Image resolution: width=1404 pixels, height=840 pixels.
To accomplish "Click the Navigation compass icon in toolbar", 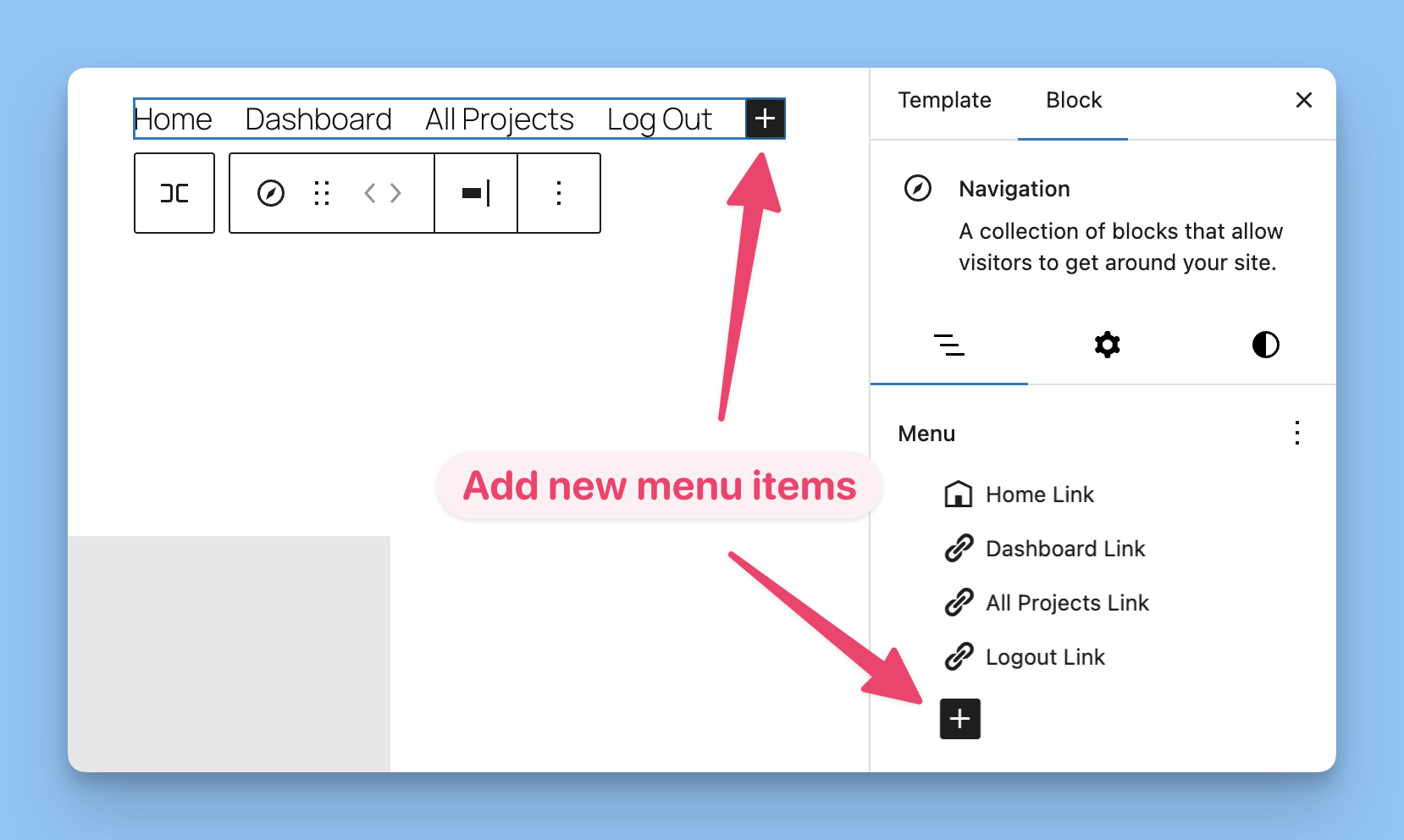I will click(x=271, y=193).
